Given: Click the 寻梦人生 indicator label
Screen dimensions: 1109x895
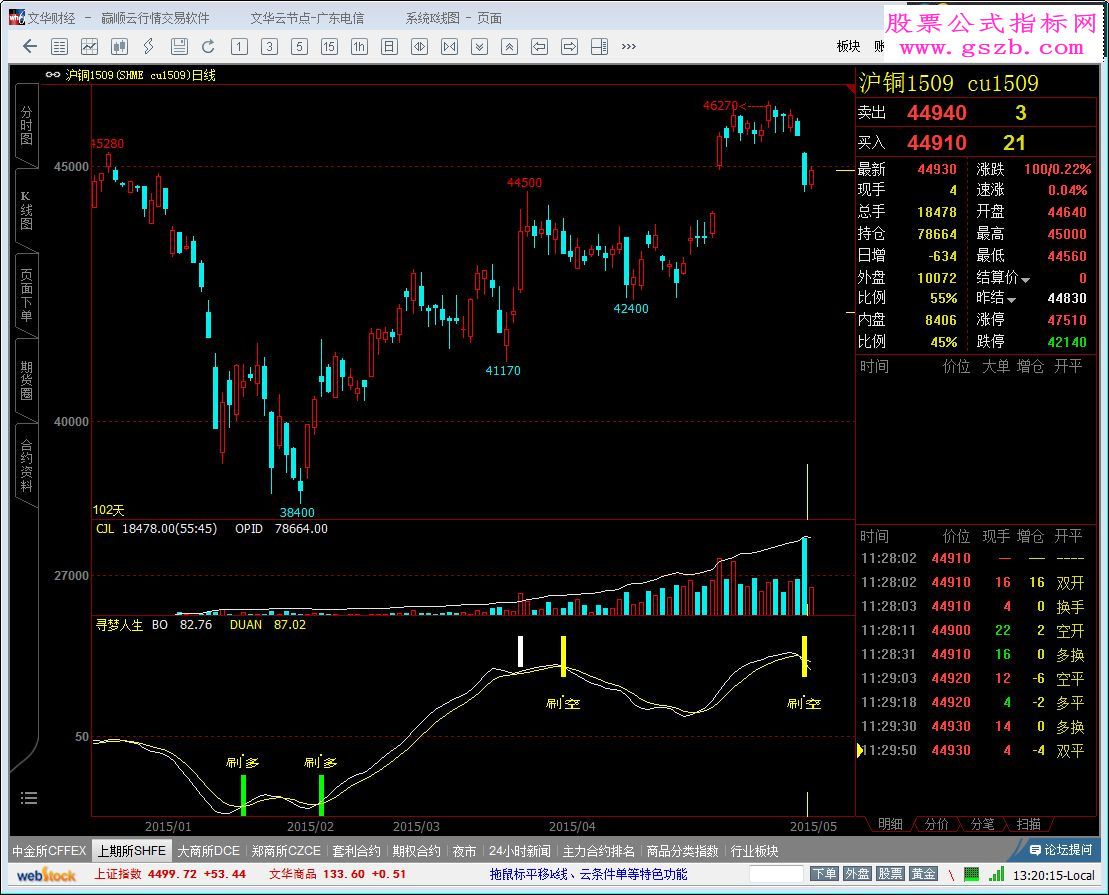Looking at the screenshot, I should [x=120, y=625].
